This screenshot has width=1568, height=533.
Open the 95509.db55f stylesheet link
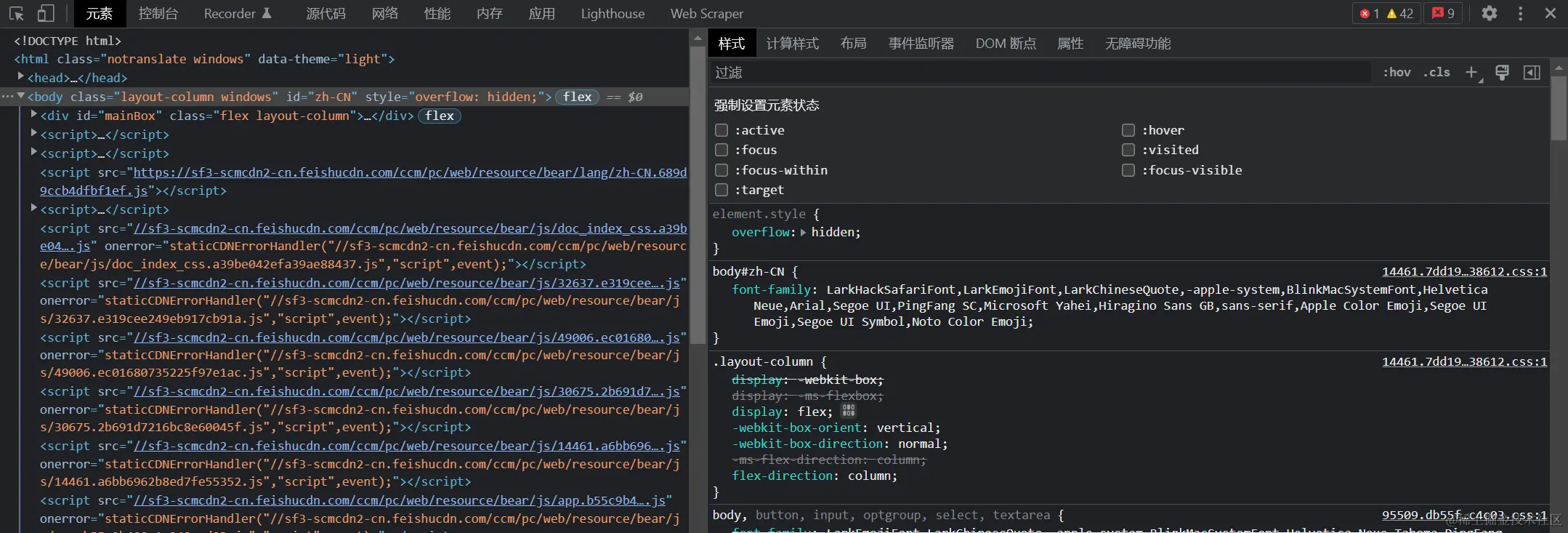(x=1464, y=515)
